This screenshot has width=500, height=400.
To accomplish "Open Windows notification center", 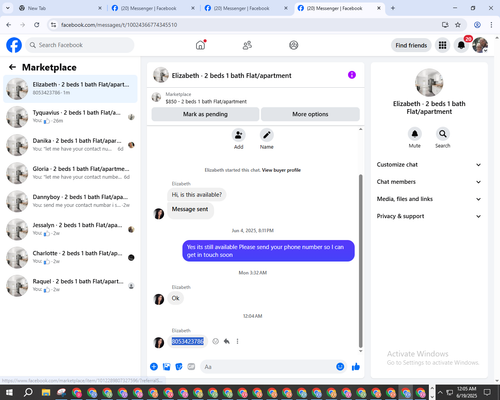I will (487, 392).
